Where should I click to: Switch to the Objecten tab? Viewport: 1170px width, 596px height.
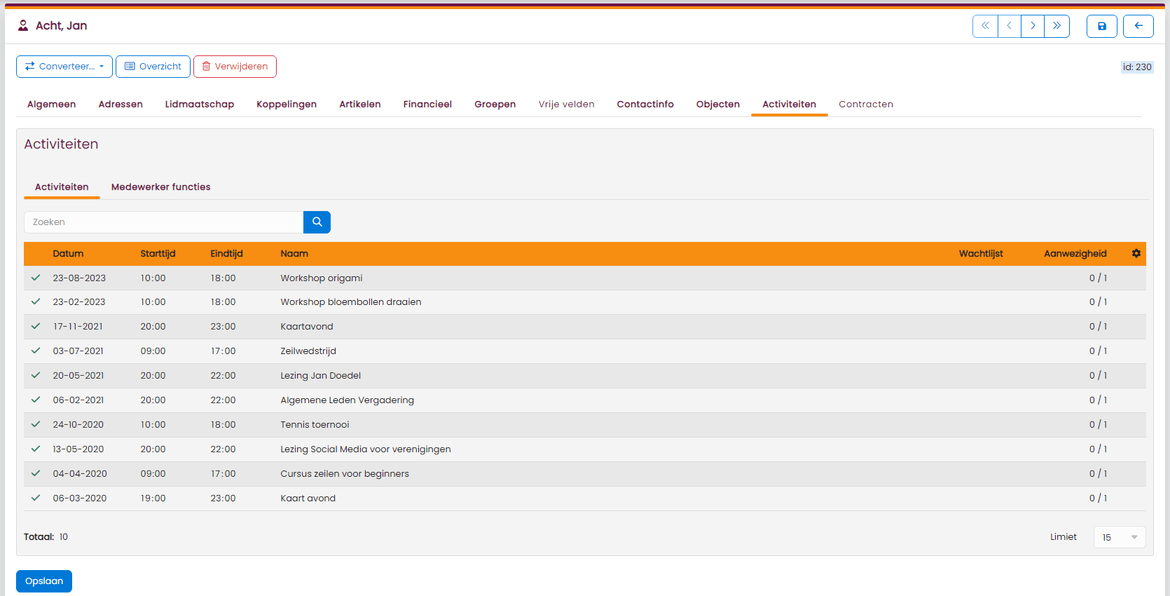(718, 104)
